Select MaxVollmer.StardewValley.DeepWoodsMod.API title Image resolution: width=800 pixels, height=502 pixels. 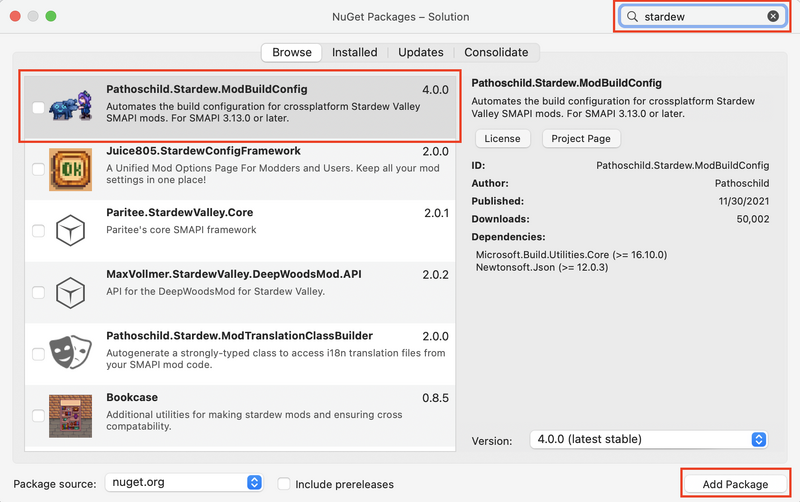coord(234,274)
